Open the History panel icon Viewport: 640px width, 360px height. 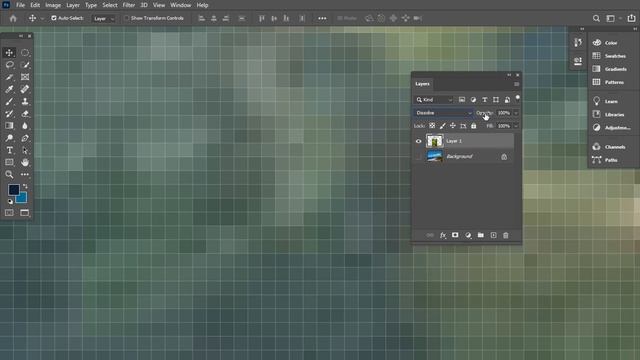pyautogui.click(x=578, y=42)
